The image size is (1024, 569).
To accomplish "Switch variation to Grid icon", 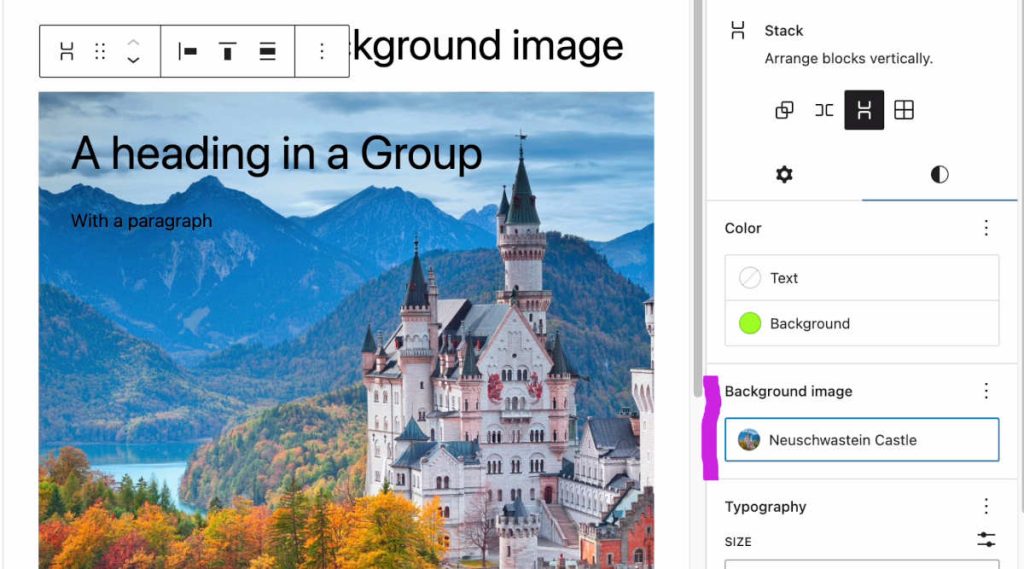I will (x=904, y=110).
